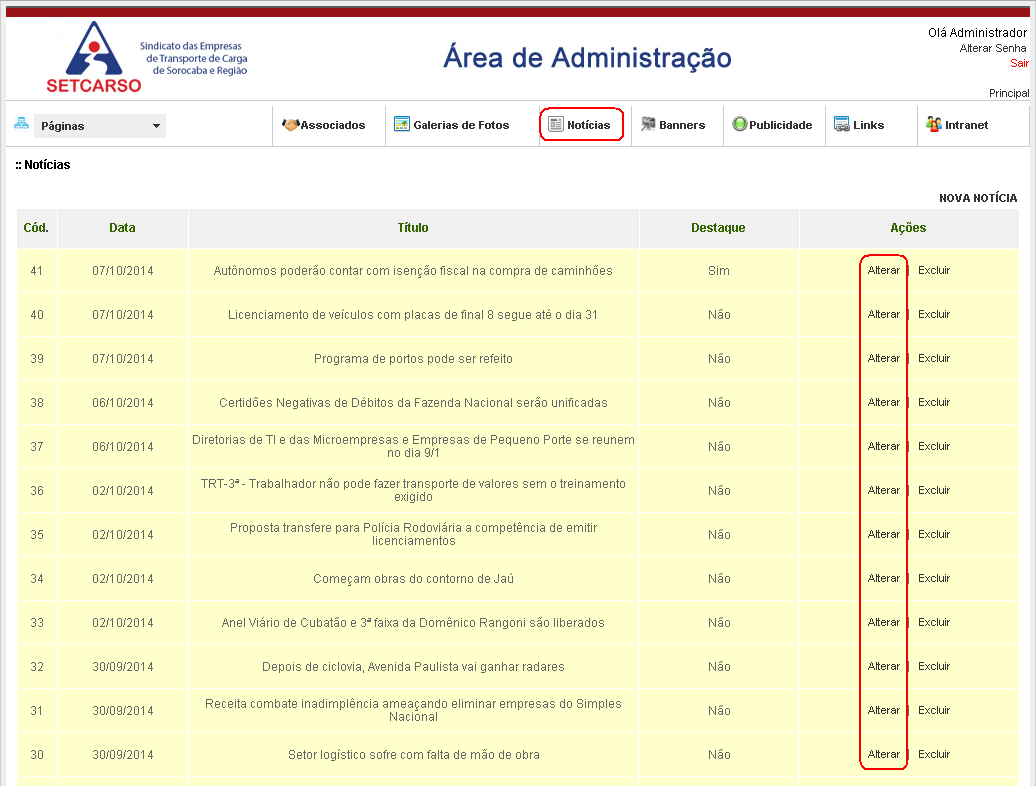Click the Intranet people icon
This screenshot has width=1036, height=786.
tap(934, 124)
